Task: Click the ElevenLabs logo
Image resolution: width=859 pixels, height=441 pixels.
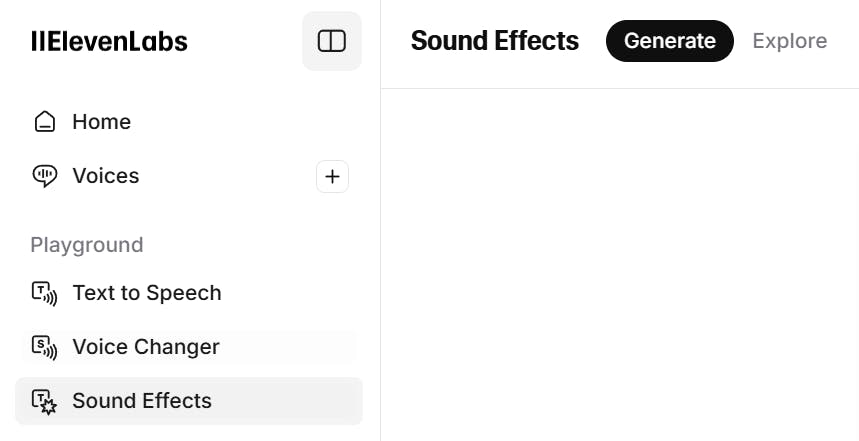Action: [x=109, y=41]
